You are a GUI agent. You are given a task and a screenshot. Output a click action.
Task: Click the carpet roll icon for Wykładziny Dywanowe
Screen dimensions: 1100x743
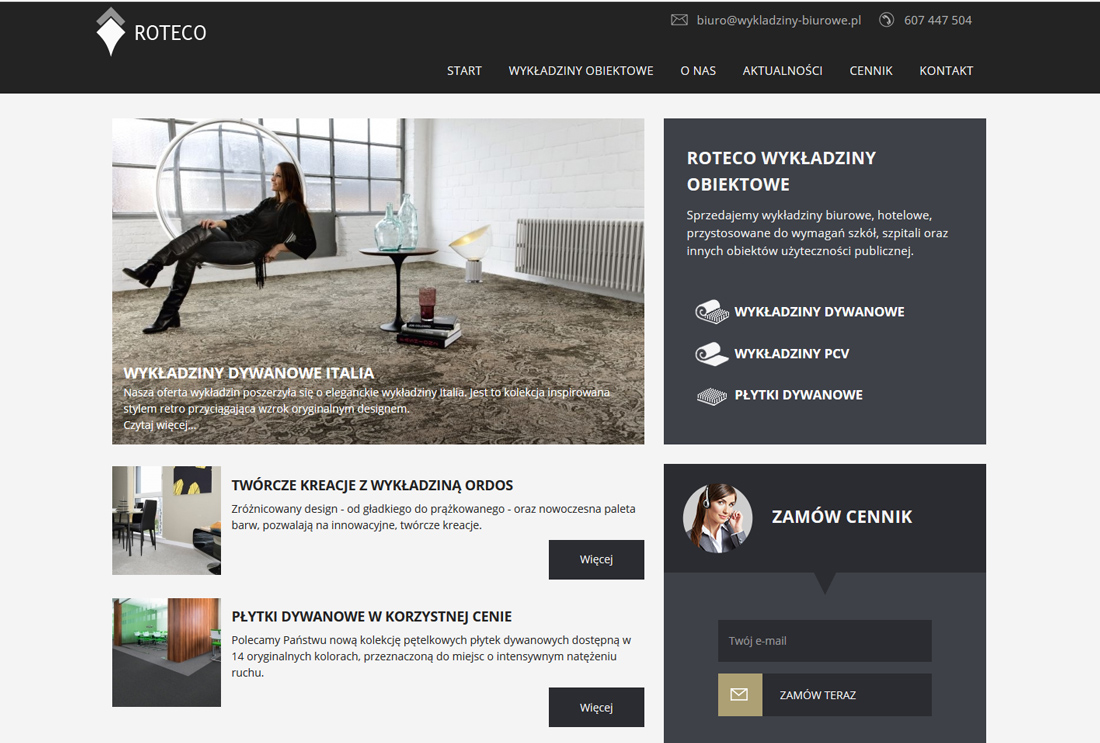711,312
